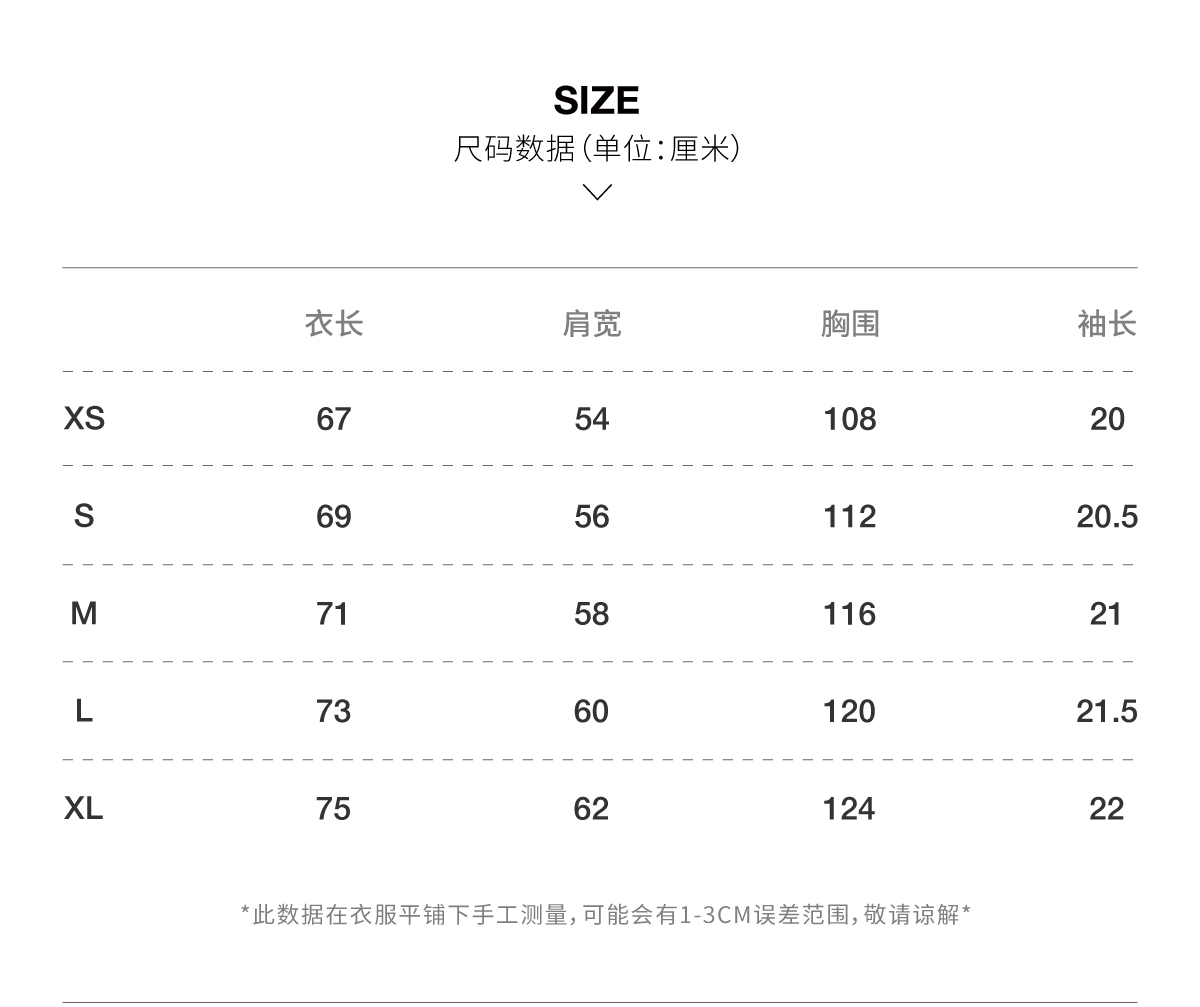Select the 肩宽 column header

coord(592,324)
